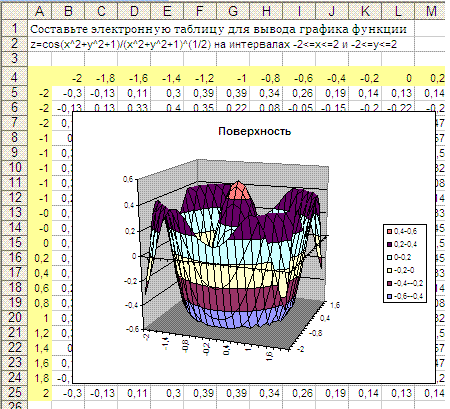This screenshot has height=409, width=450.
Task: Select column J header
Action: 332,11
